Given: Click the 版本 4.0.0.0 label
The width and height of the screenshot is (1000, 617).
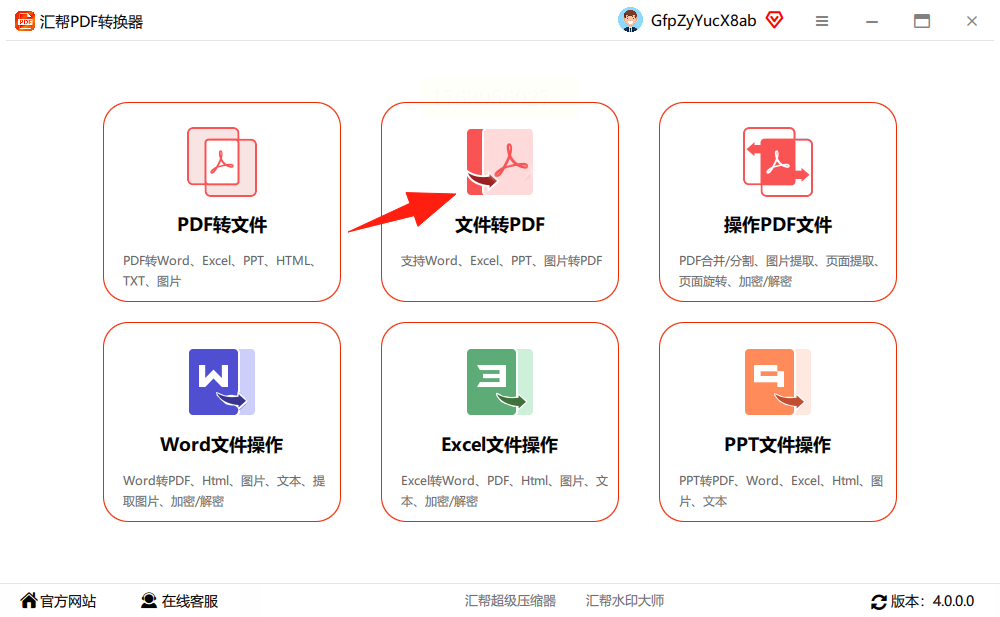Looking at the screenshot, I should [x=932, y=601].
